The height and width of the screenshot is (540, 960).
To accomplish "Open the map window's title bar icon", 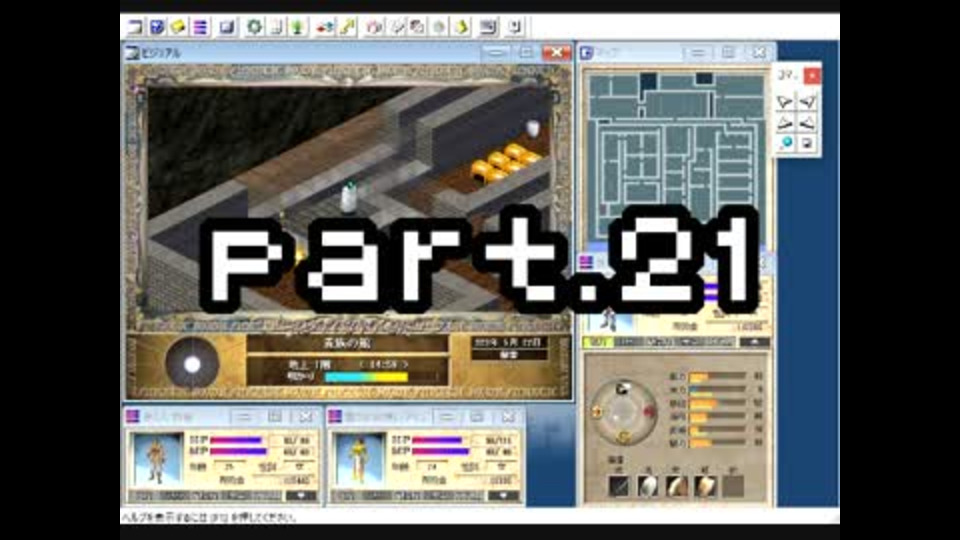I will [587, 53].
